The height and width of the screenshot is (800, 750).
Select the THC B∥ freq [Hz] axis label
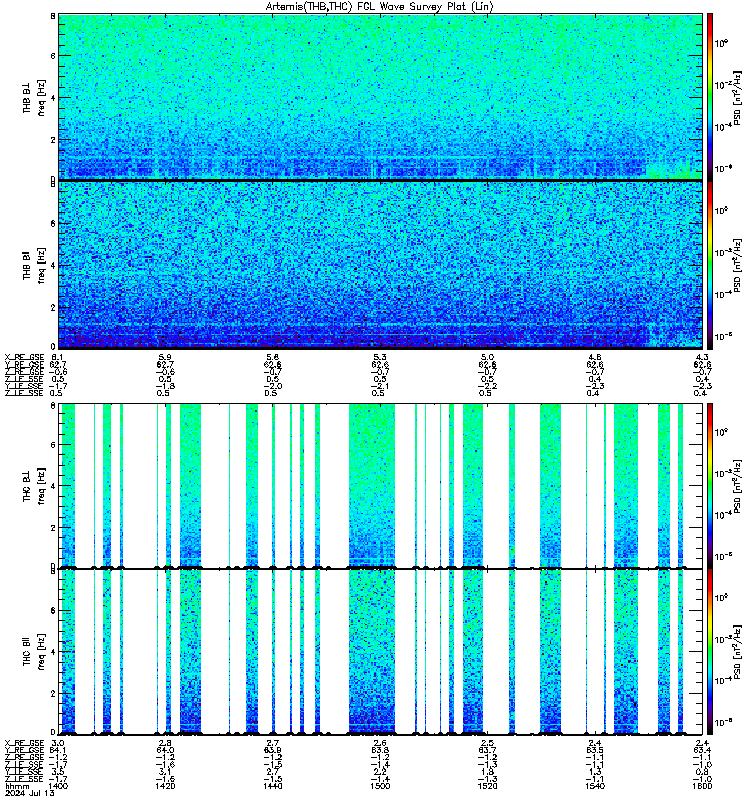pyautogui.click(x=34, y=652)
